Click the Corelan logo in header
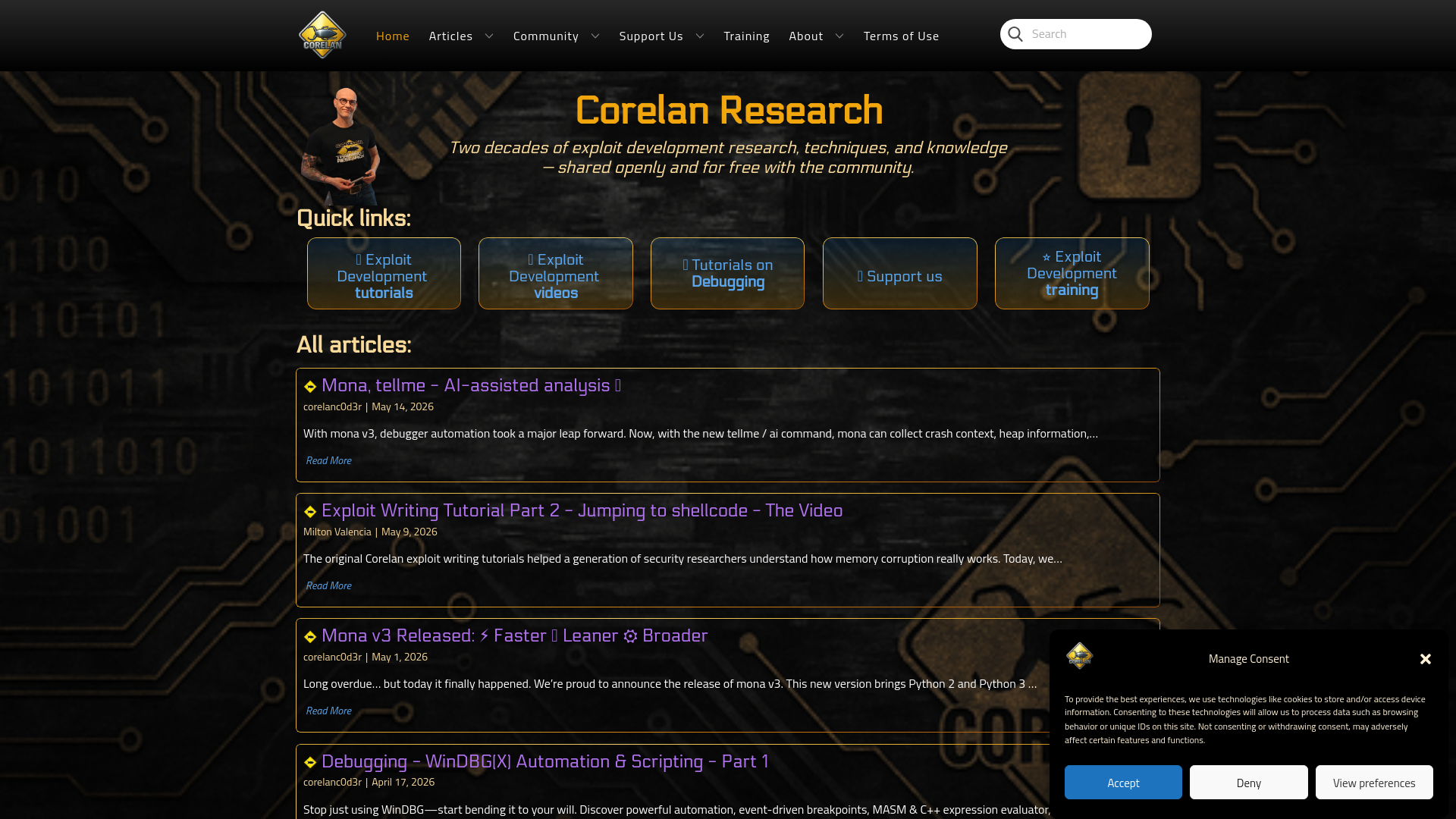This screenshot has height=819, width=1456. point(322,35)
